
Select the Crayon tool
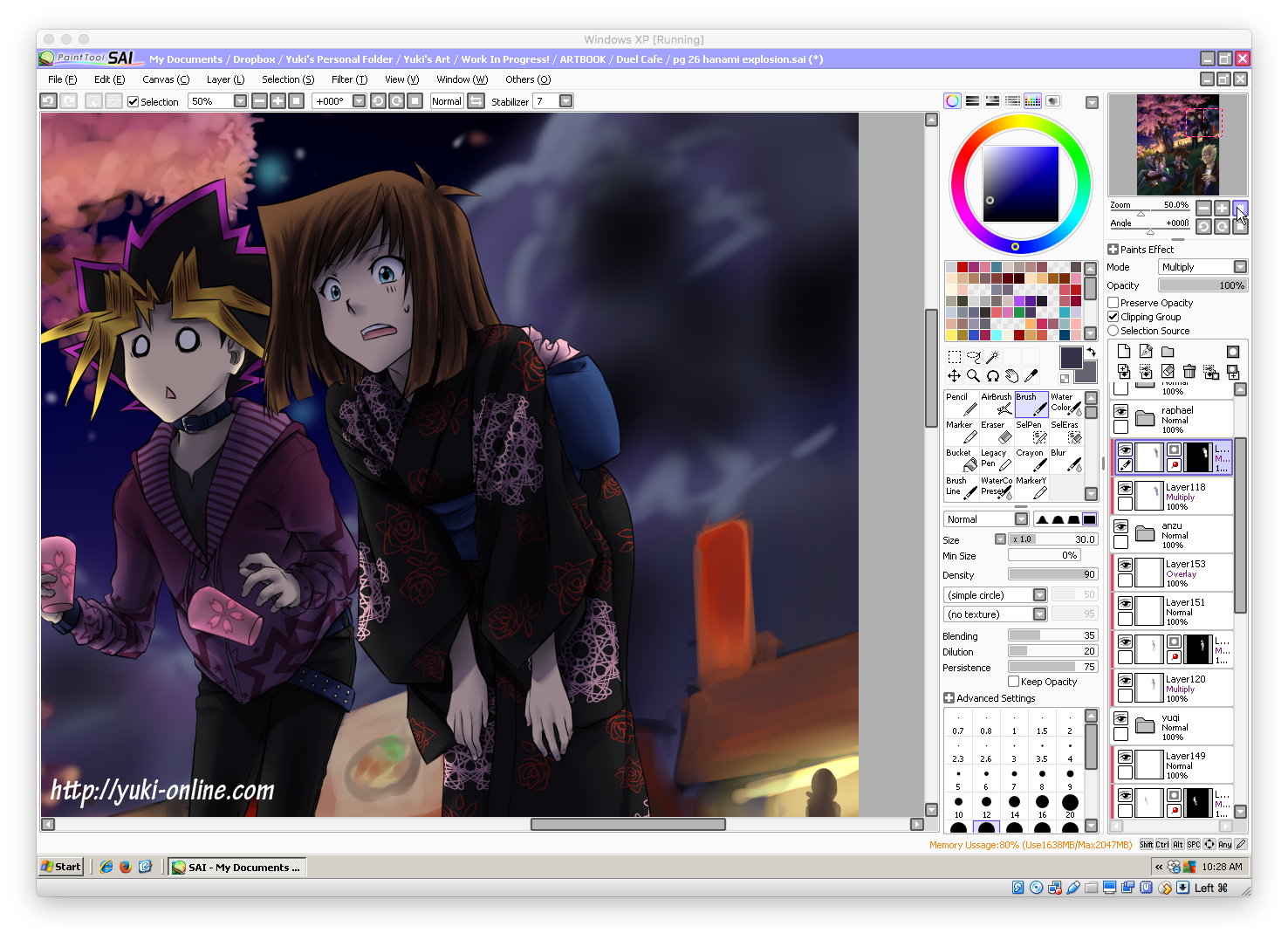click(x=1031, y=460)
